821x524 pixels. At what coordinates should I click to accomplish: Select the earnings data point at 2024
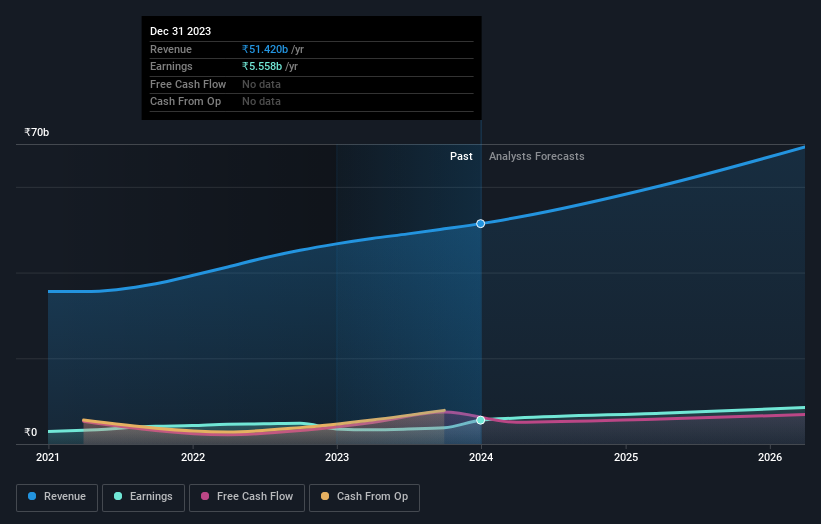pyautogui.click(x=480, y=420)
